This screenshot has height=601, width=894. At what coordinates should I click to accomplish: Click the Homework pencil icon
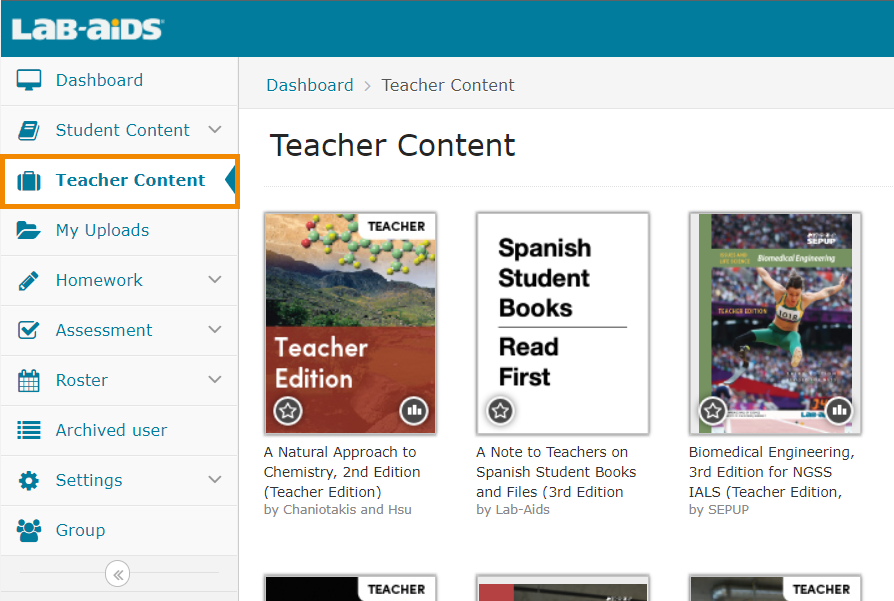pos(29,280)
